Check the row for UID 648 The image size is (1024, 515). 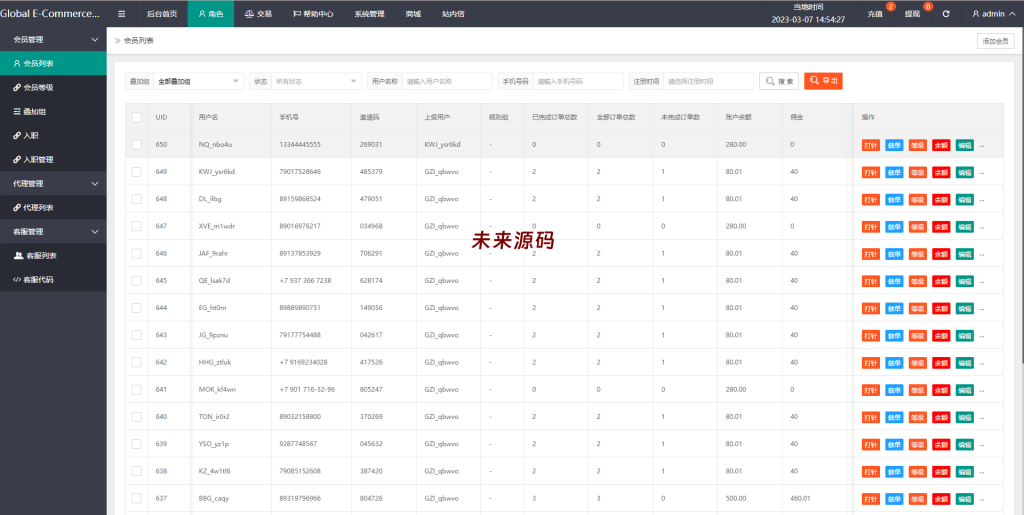point(136,199)
